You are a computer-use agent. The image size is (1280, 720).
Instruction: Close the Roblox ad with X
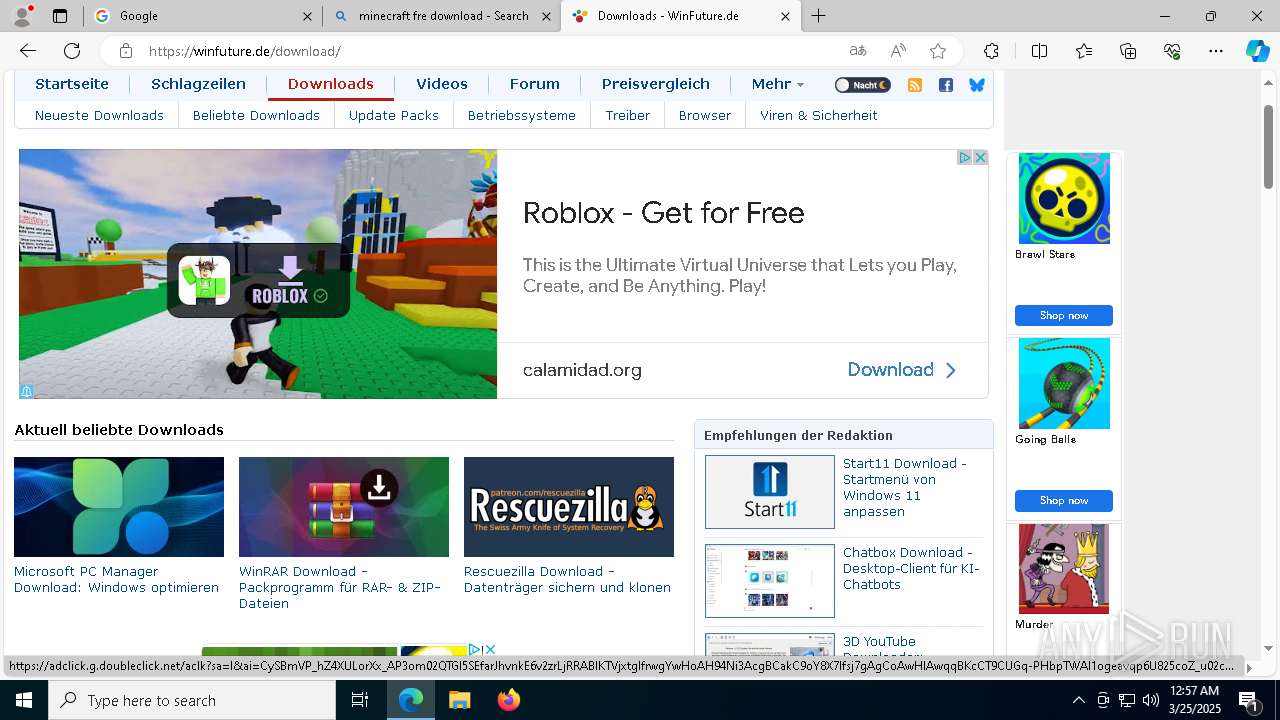point(980,158)
